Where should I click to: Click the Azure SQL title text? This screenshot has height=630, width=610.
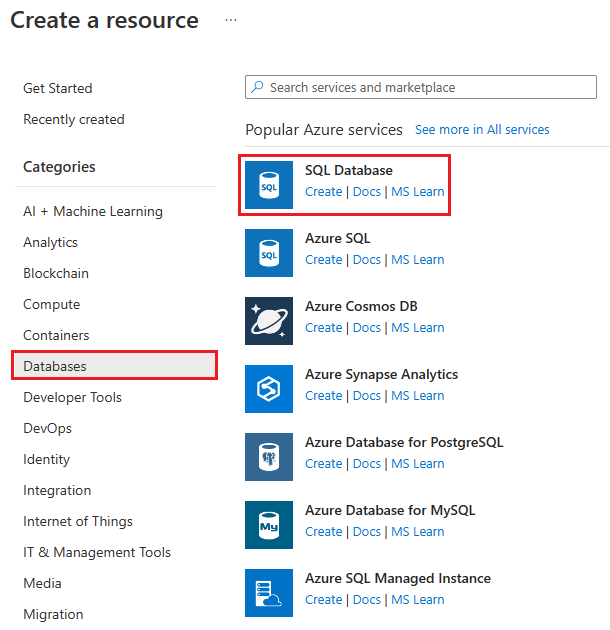pyautogui.click(x=338, y=238)
